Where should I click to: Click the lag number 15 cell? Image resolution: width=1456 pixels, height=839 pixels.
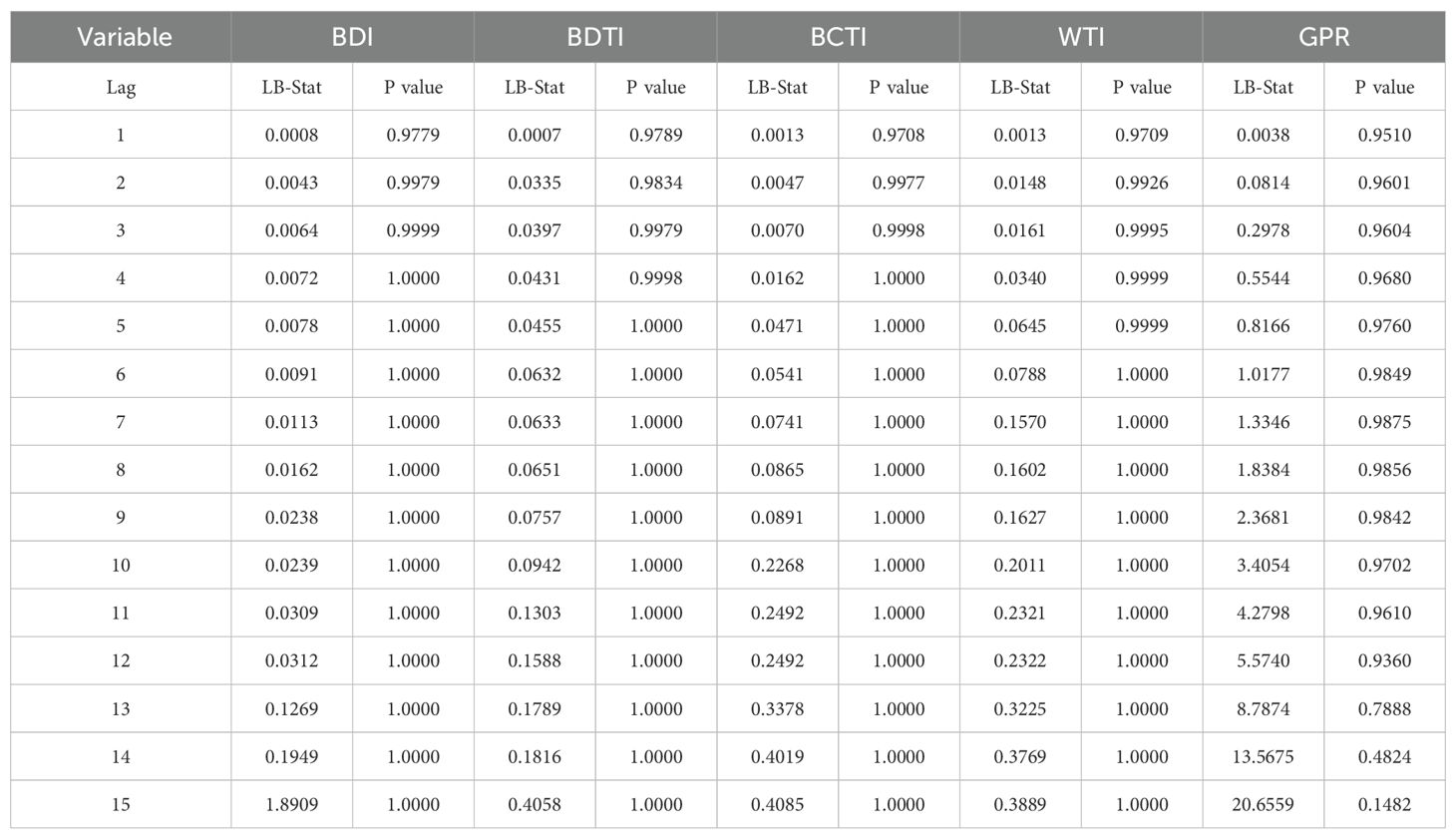tap(121, 804)
